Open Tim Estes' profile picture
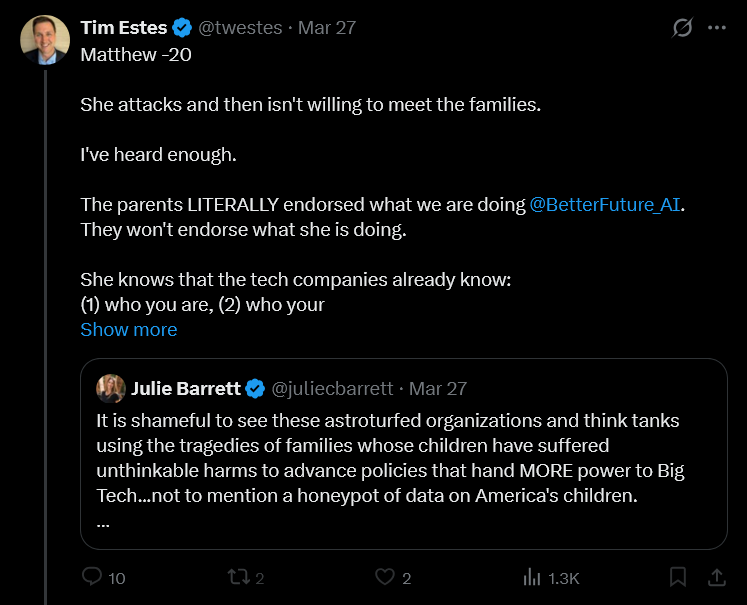 [x=46, y=40]
